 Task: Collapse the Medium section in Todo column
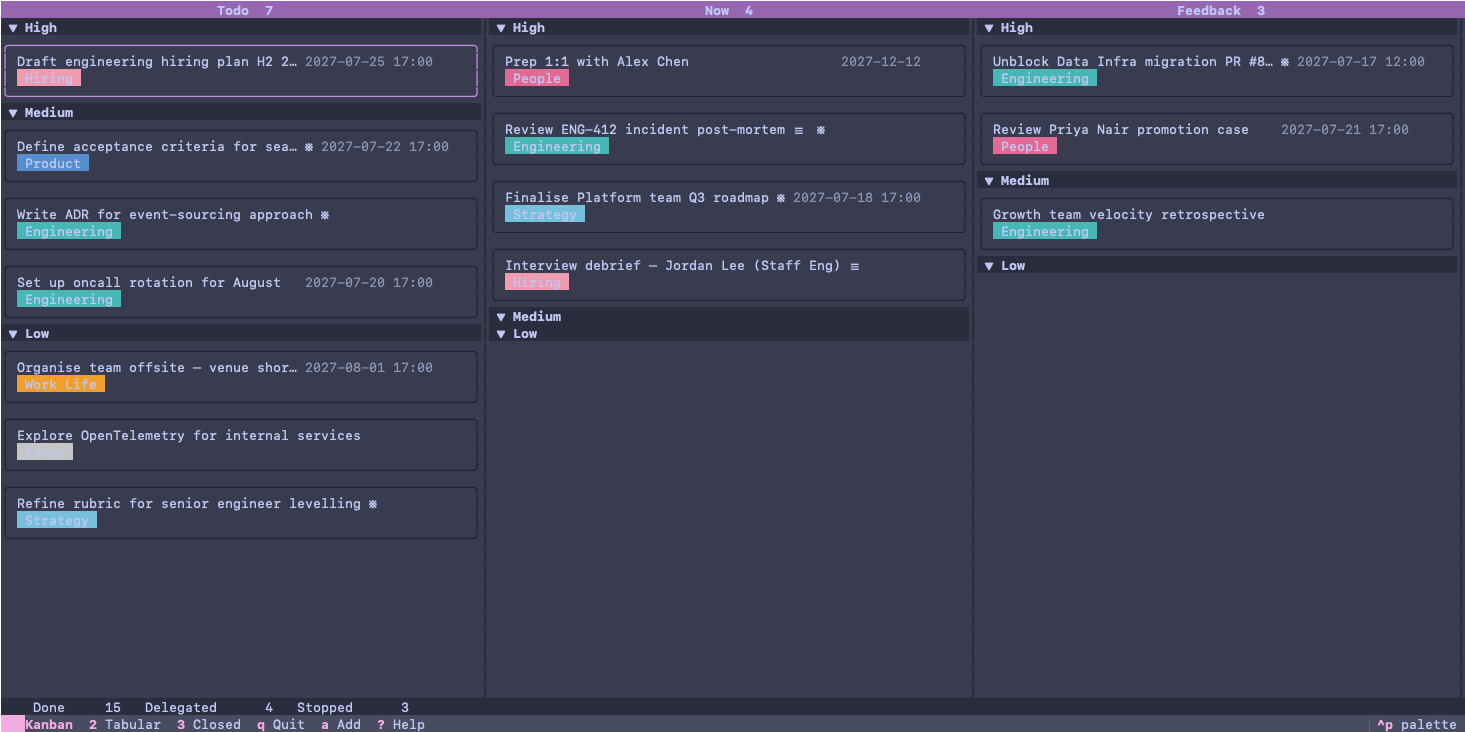click(x=13, y=113)
